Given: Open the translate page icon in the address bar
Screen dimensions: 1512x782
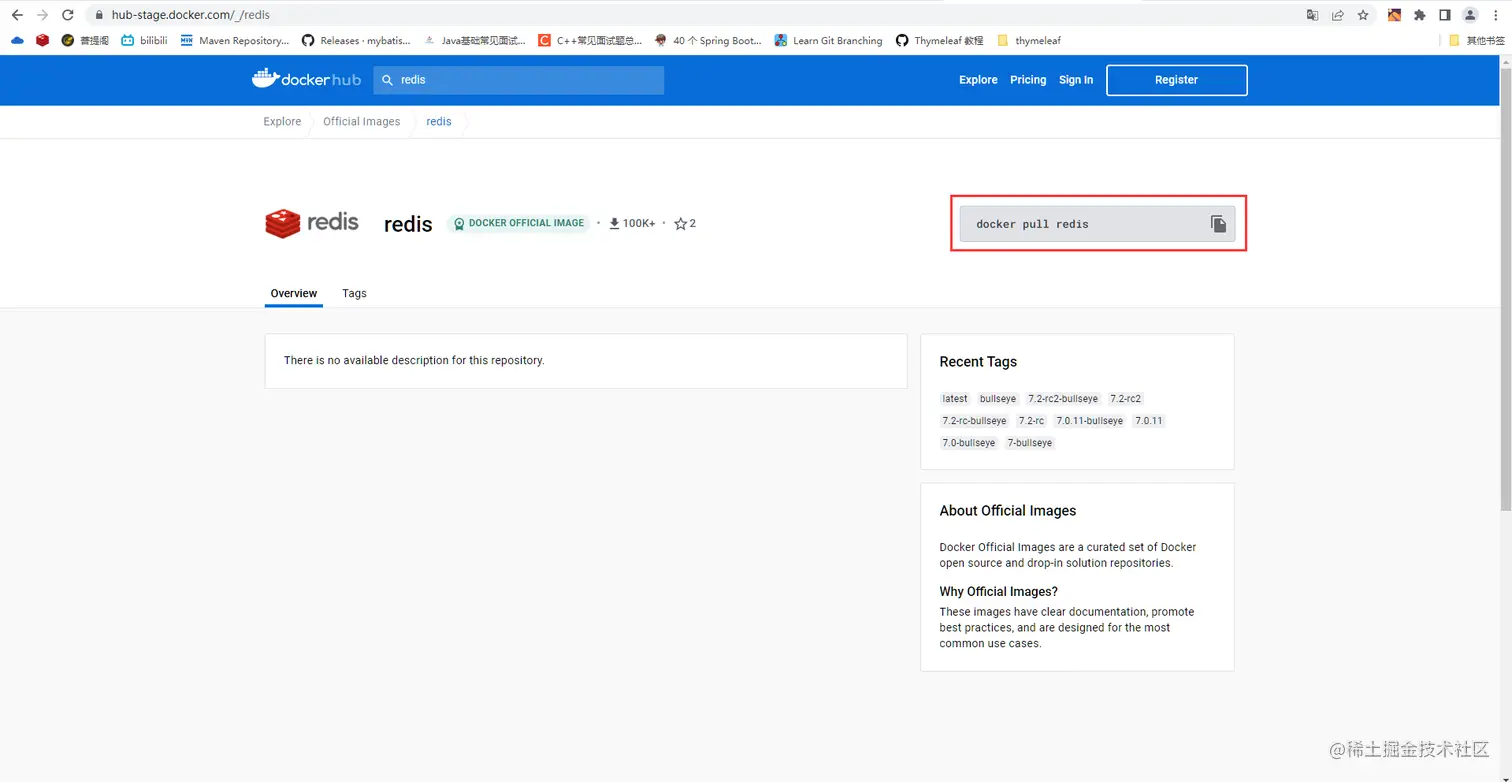Looking at the screenshot, I should tap(1313, 15).
